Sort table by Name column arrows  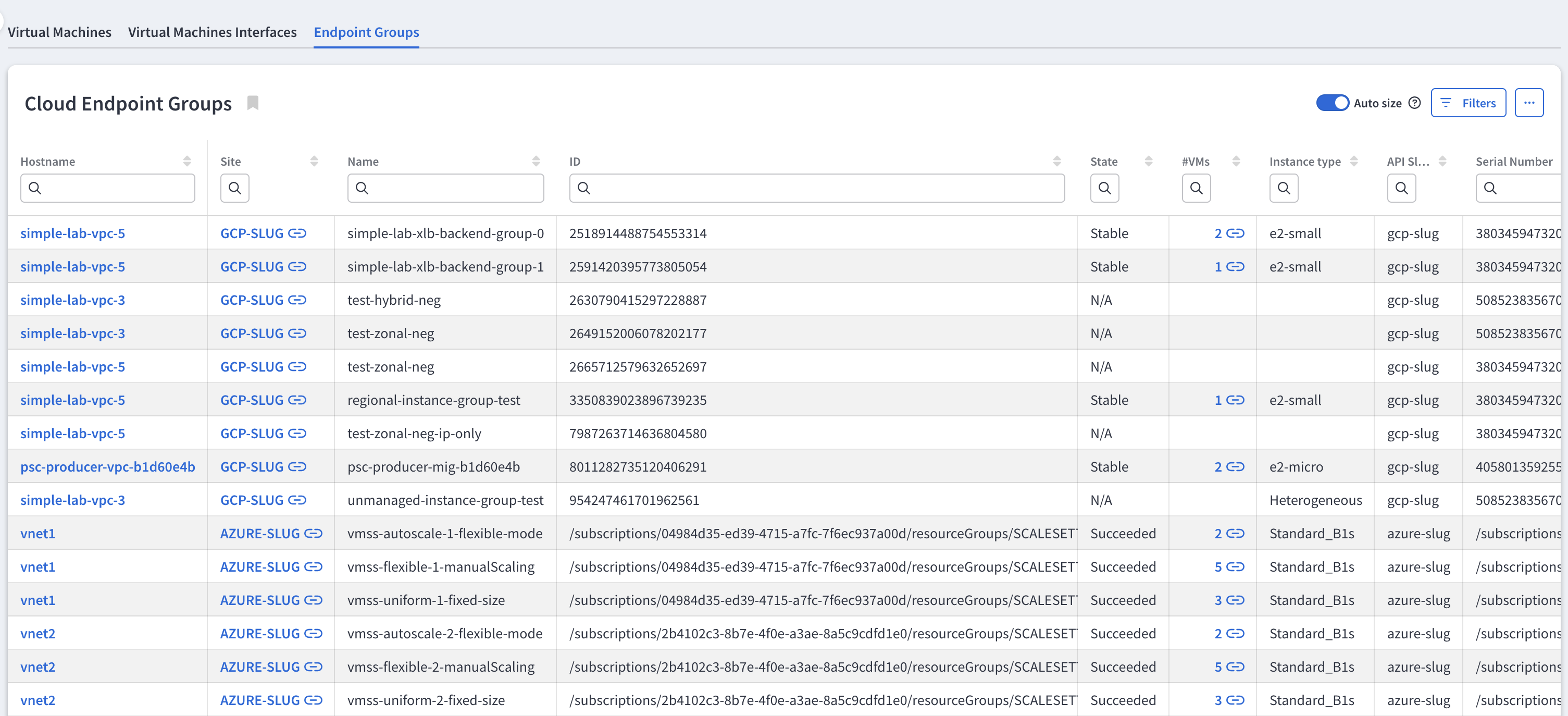[536, 162]
